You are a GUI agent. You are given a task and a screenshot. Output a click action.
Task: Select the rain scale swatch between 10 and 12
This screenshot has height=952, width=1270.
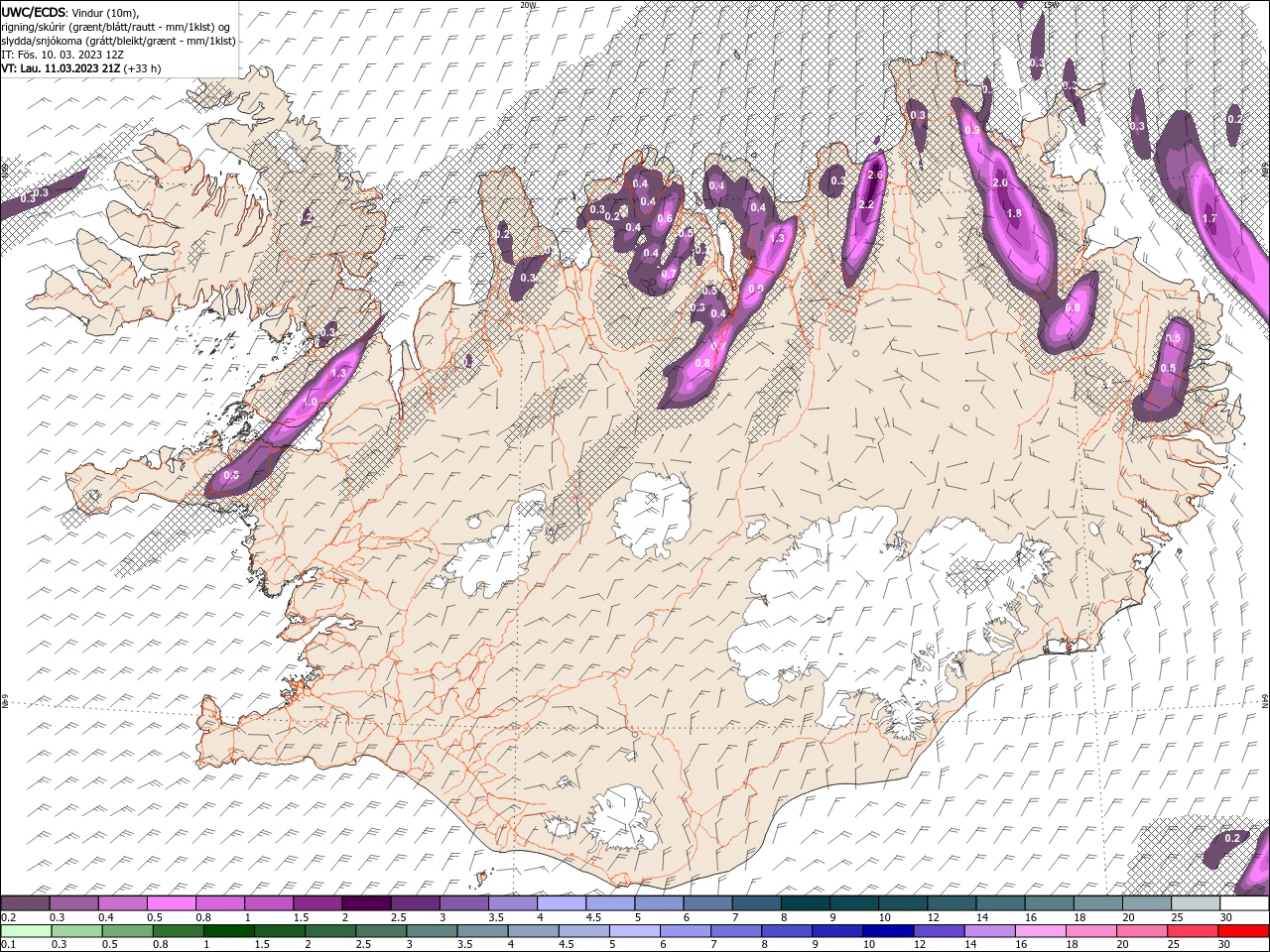point(888,930)
